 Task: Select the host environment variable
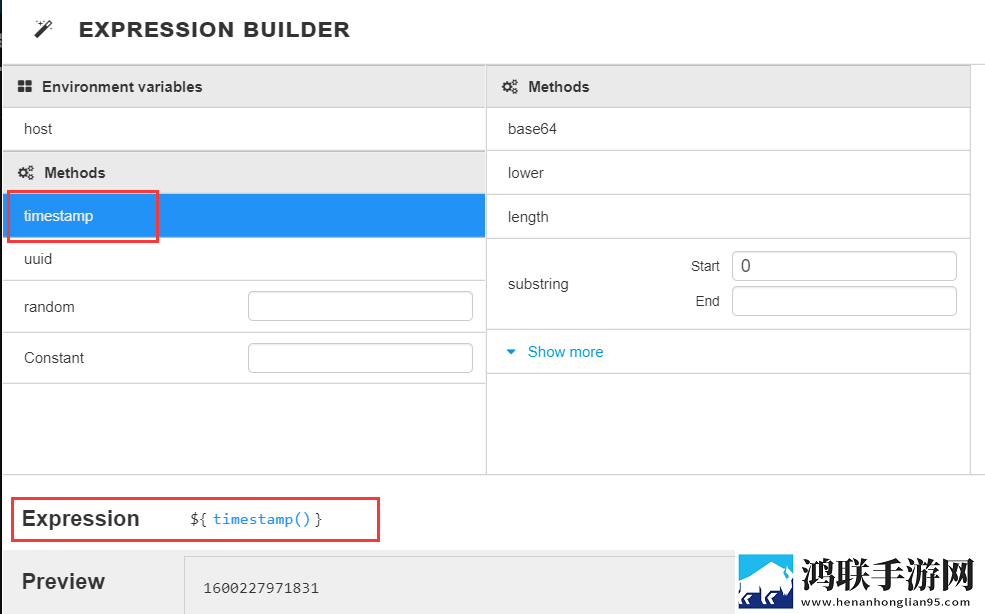coord(244,129)
